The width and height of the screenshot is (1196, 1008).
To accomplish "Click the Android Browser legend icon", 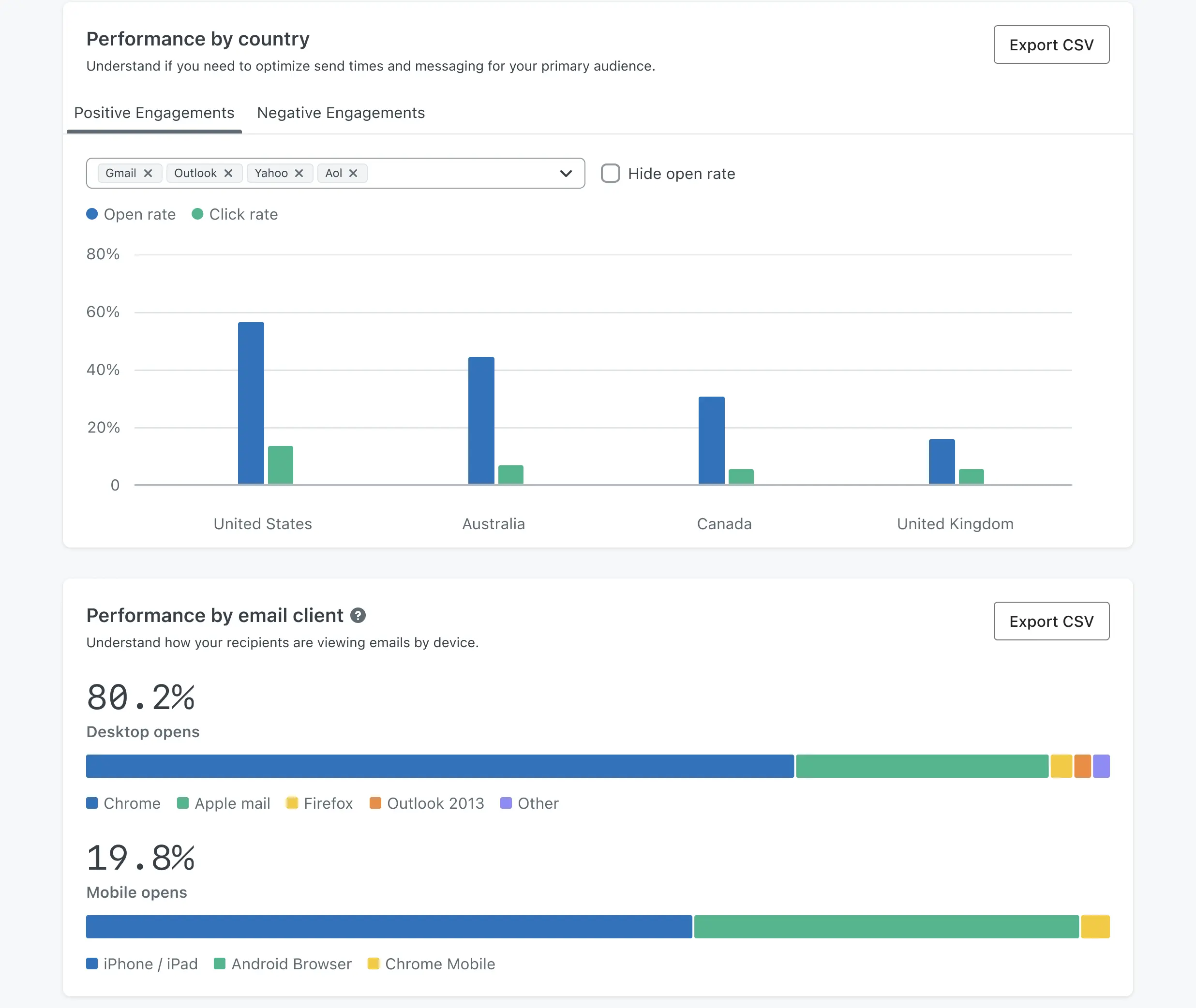I will coord(220,964).
